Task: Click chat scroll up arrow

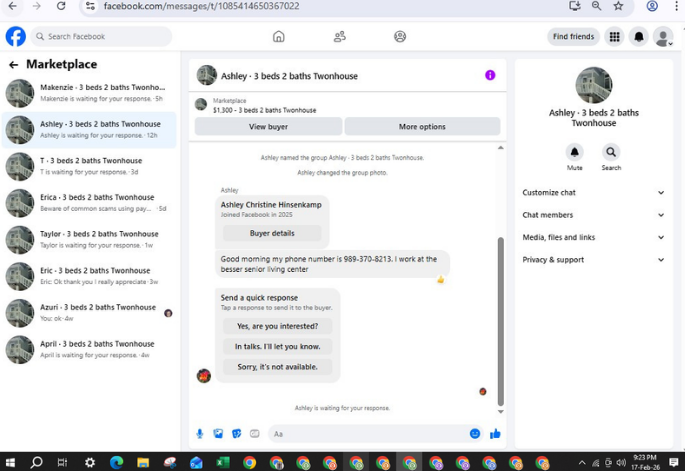Action: pyautogui.click(x=501, y=148)
